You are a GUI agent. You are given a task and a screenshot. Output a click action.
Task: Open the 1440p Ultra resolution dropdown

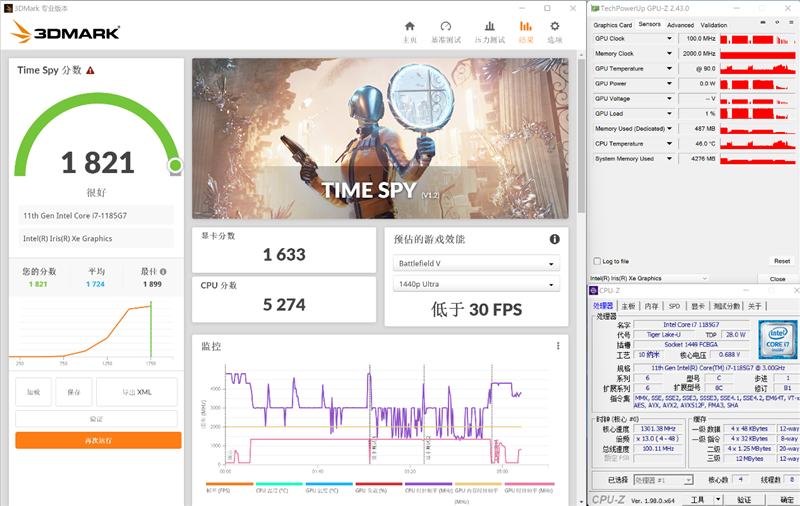click(x=476, y=284)
